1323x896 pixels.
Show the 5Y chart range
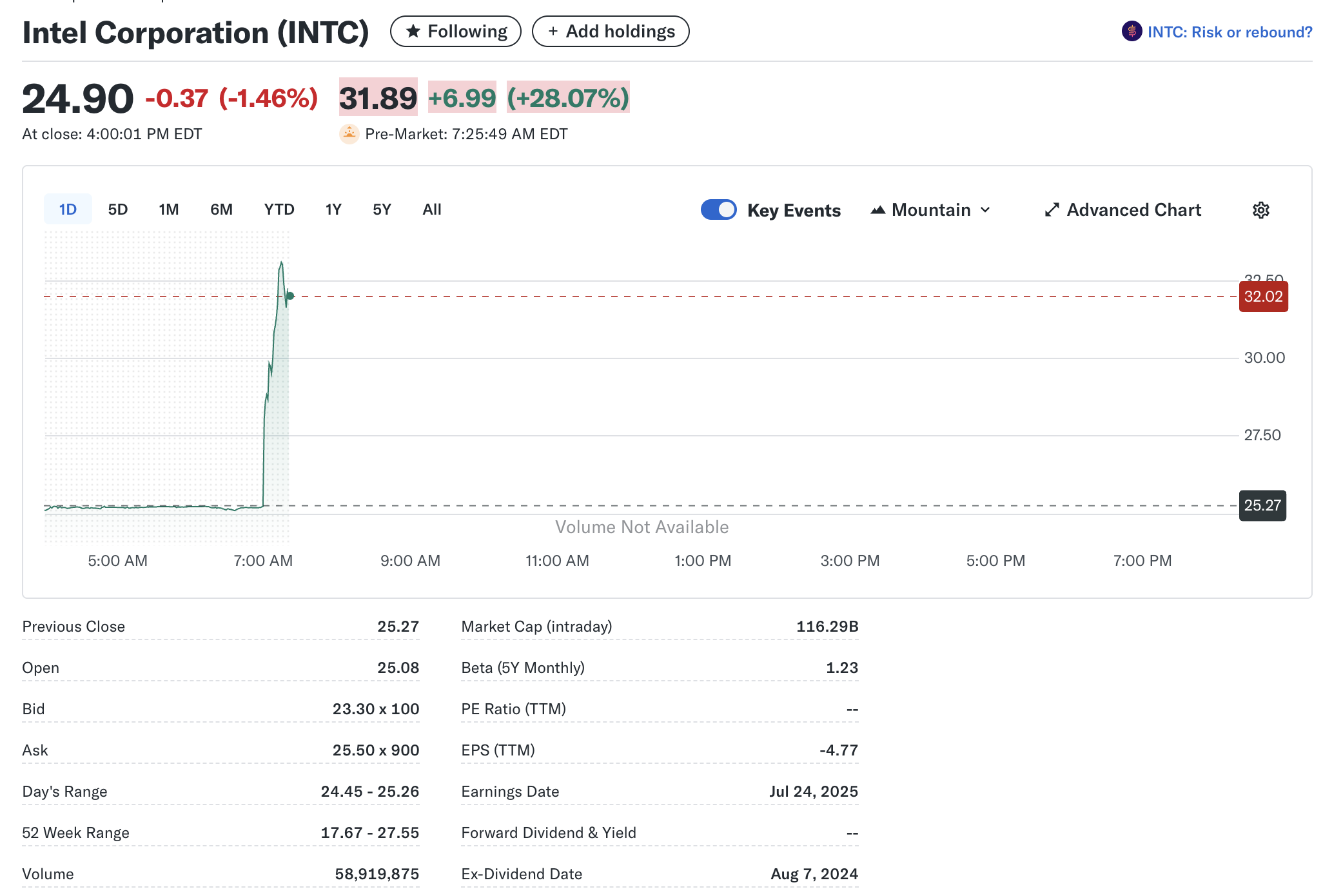[382, 209]
